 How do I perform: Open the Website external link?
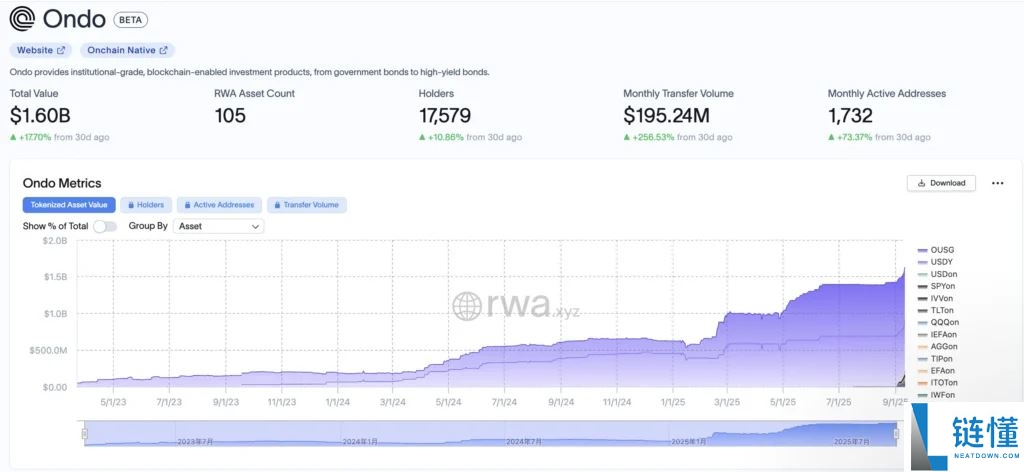click(41, 50)
